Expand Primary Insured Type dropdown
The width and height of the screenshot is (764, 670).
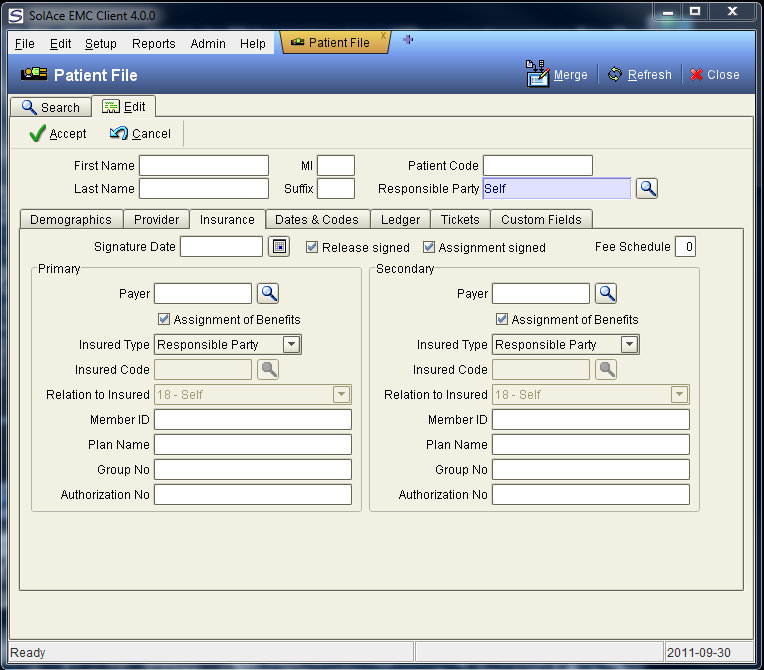290,344
